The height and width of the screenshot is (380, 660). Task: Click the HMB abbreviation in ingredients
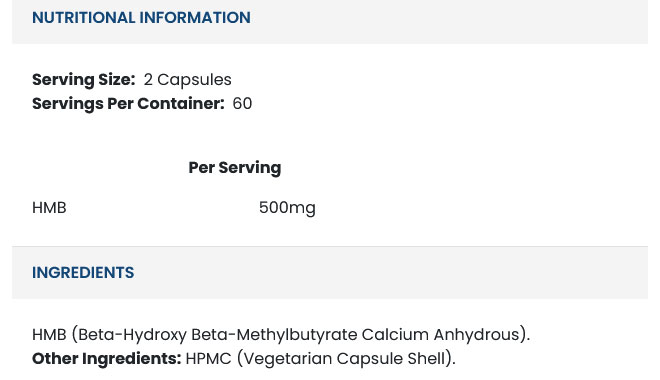(49, 335)
